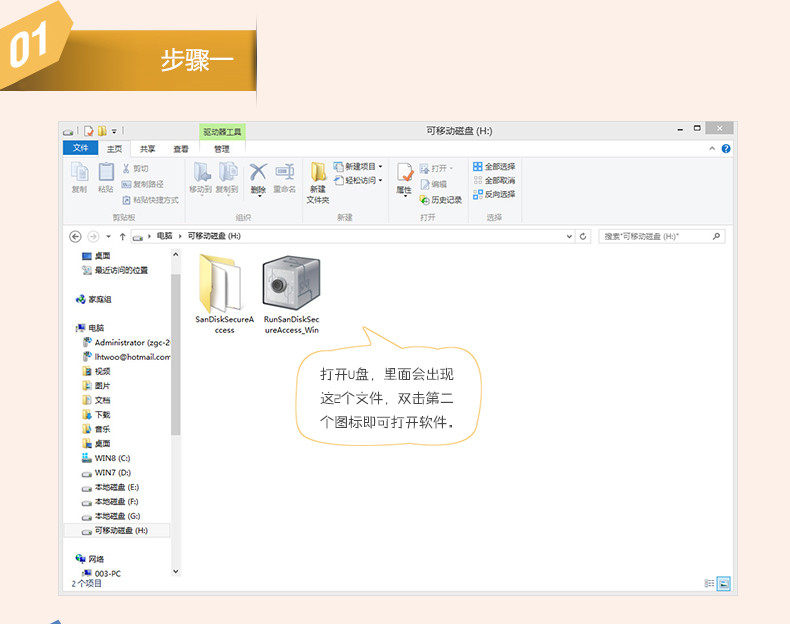Switch to large icons view in status bar
Viewport: 790px width, 624px height.
pos(723,583)
